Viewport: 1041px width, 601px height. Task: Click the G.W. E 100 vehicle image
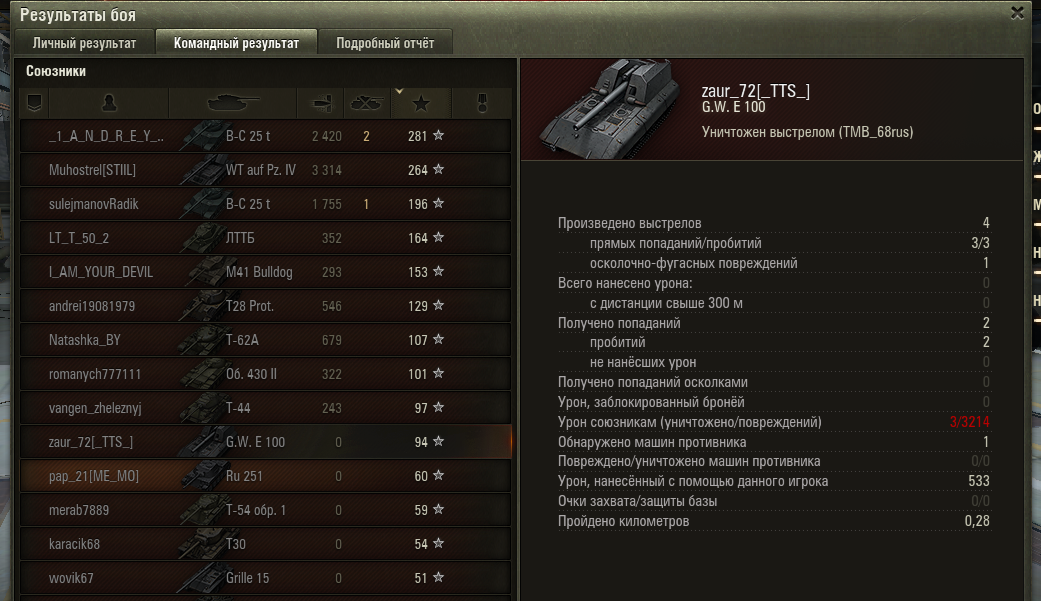pyautogui.click(x=607, y=110)
